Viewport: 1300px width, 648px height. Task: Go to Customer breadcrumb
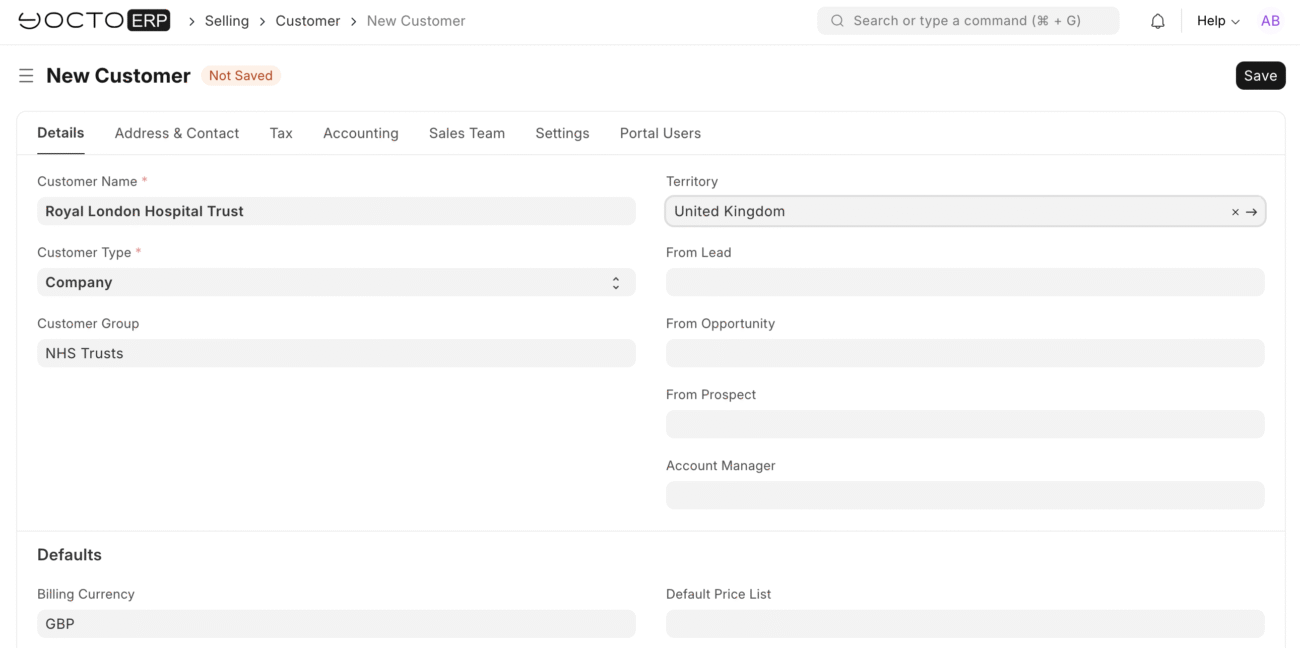pos(308,21)
